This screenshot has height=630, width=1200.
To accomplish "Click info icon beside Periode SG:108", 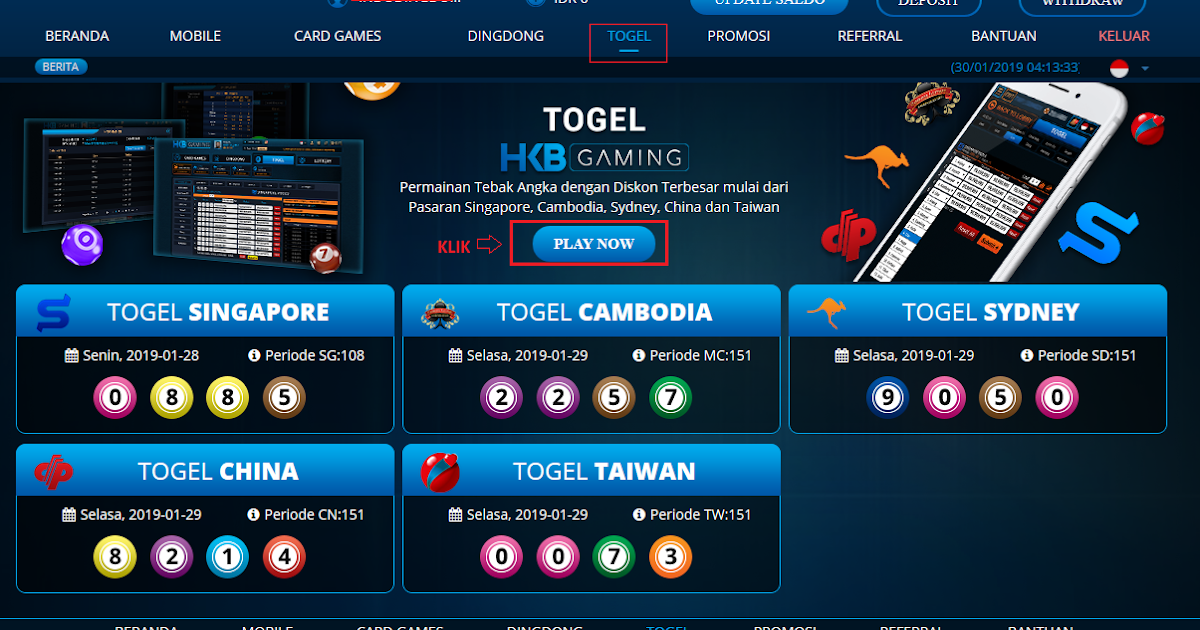I will (254, 355).
